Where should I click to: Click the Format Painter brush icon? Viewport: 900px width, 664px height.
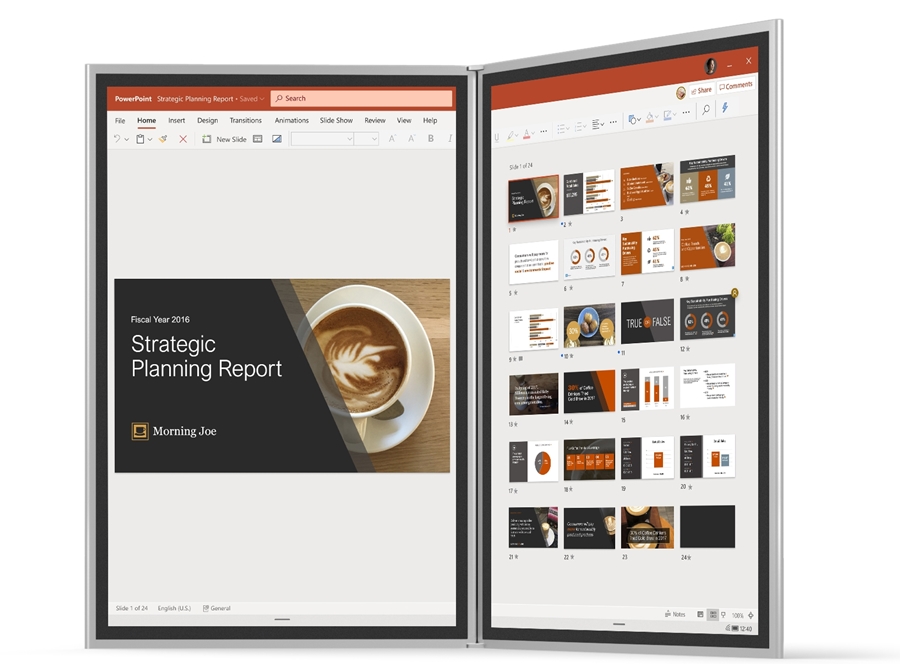pyautogui.click(x=163, y=139)
